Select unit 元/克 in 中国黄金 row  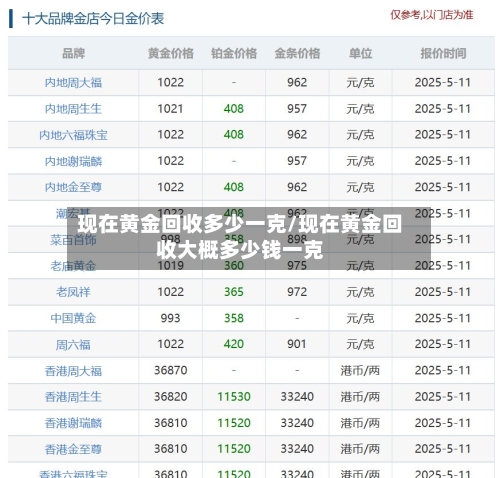click(x=360, y=318)
